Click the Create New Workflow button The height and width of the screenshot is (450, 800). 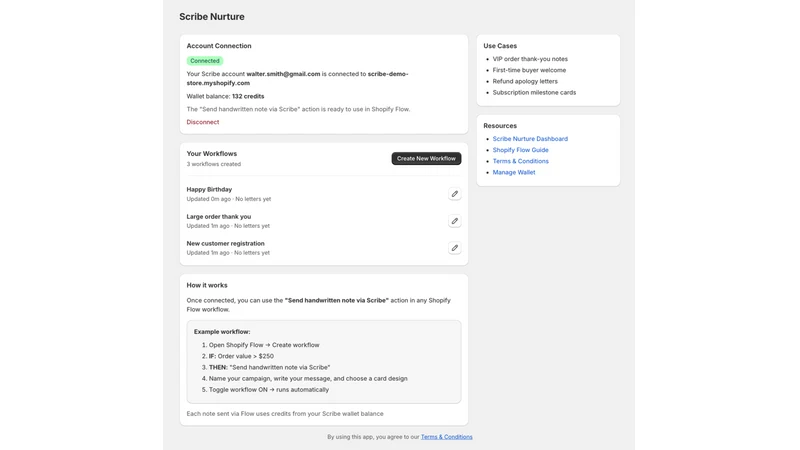coord(426,159)
